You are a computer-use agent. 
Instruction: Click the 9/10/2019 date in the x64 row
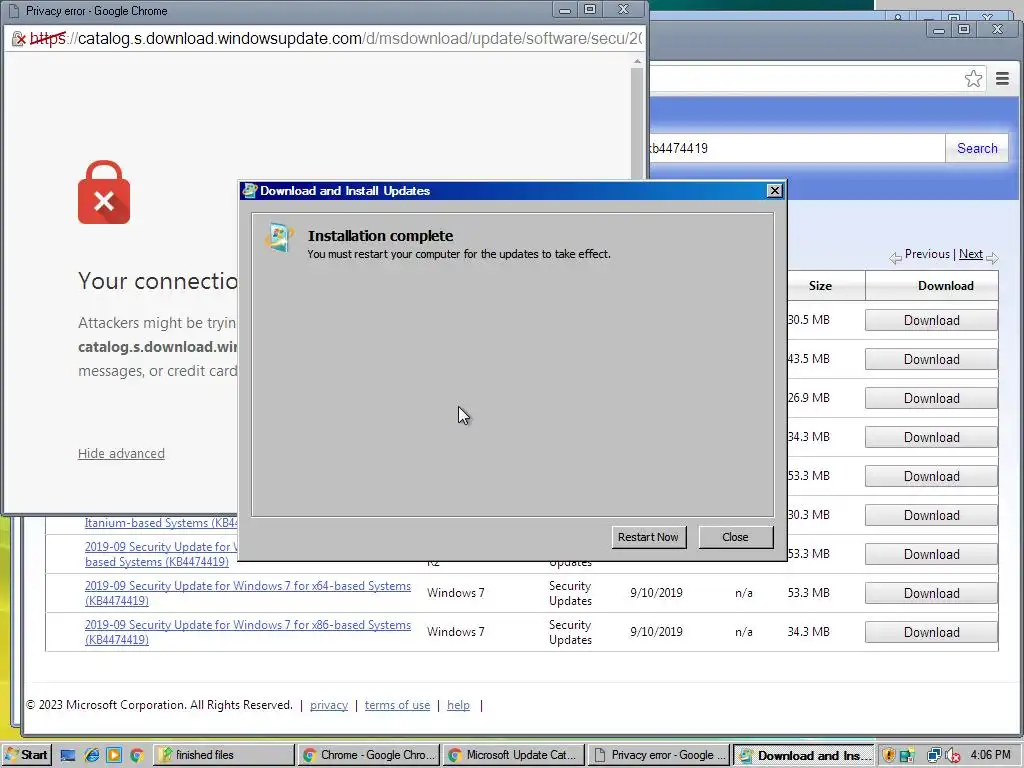pyautogui.click(x=656, y=593)
